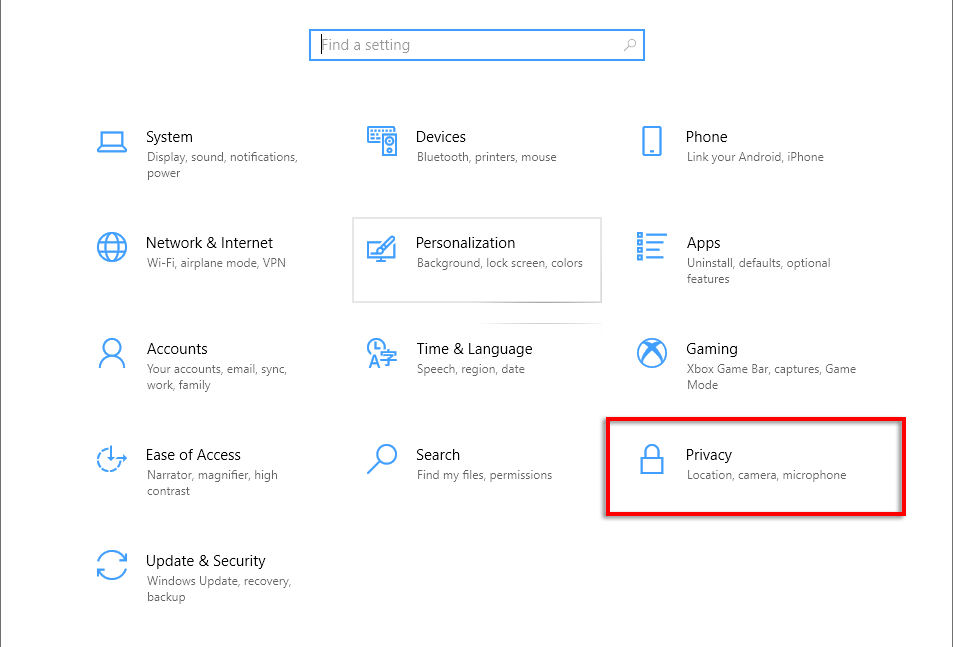953x647 pixels.
Task: Click 'Speech, region, date' description
Action: coord(470,369)
